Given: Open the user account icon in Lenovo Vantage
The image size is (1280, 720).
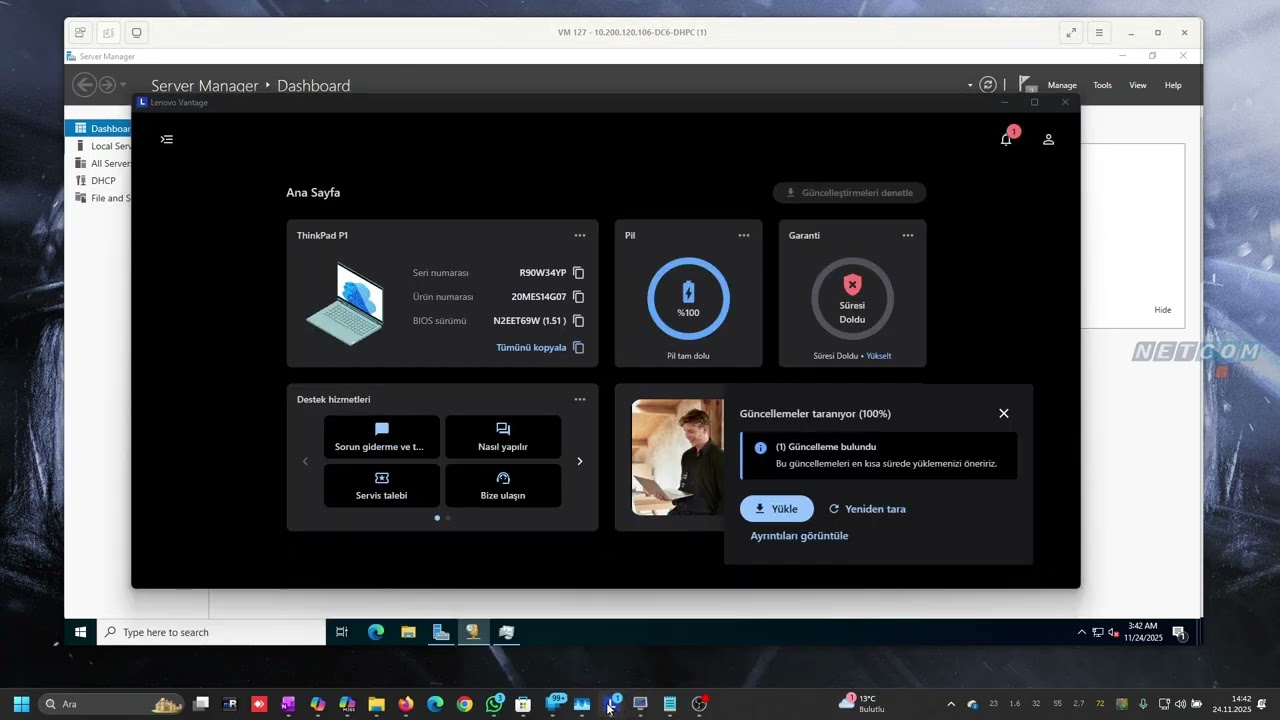Looking at the screenshot, I should coord(1048,139).
